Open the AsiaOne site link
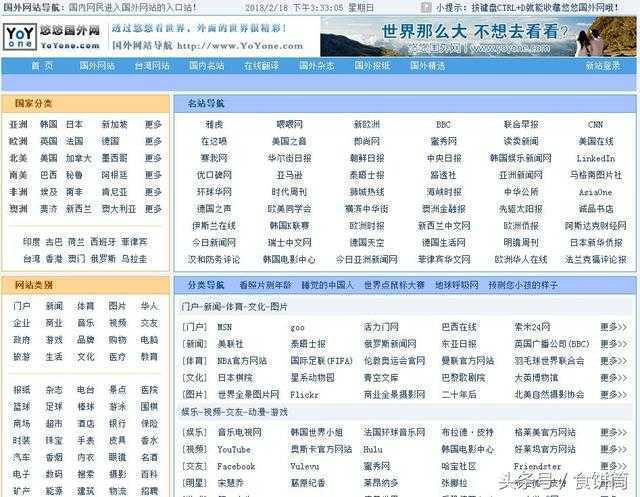Viewport: 640px width, 497px height. click(x=596, y=192)
